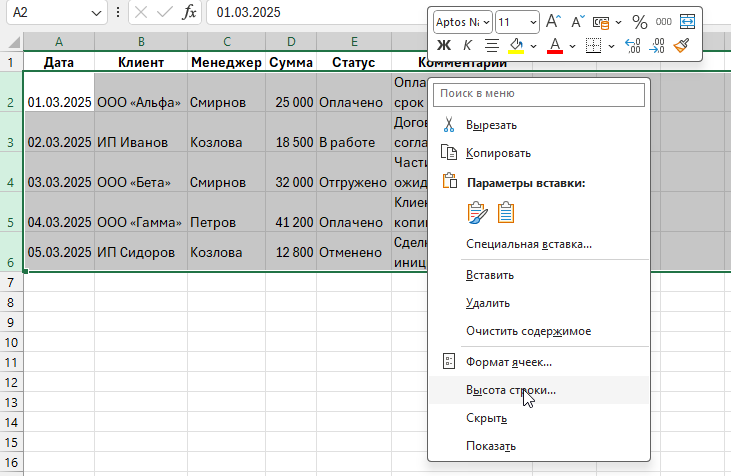Image resolution: width=731 pixels, height=476 pixels.
Task: Expand the Name Box A2 dropdown
Action: (96, 13)
